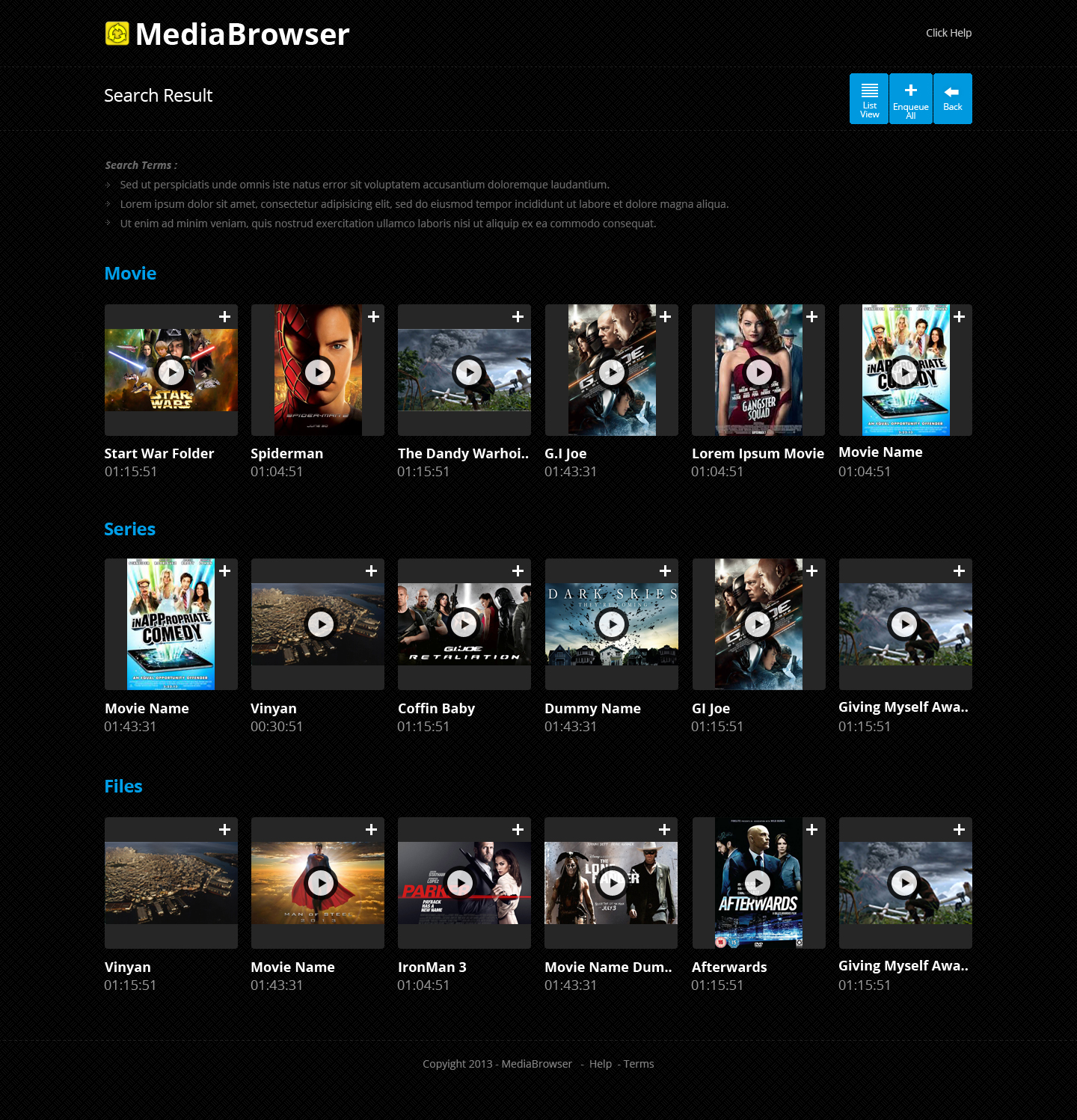Add Vinyan file to queue with plus
Viewport: 1077px width, 1120px height.
(x=224, y=830)
